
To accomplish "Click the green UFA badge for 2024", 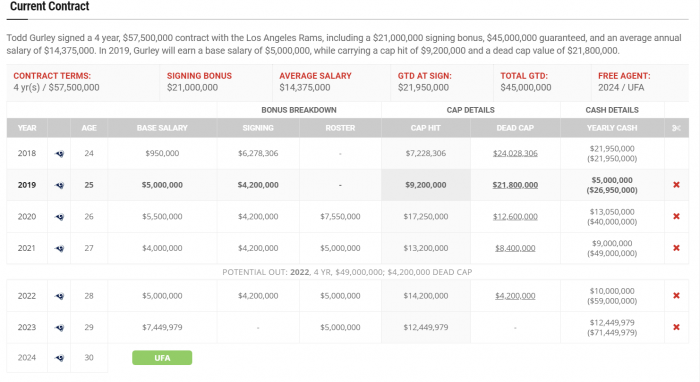I will [162, 358].
